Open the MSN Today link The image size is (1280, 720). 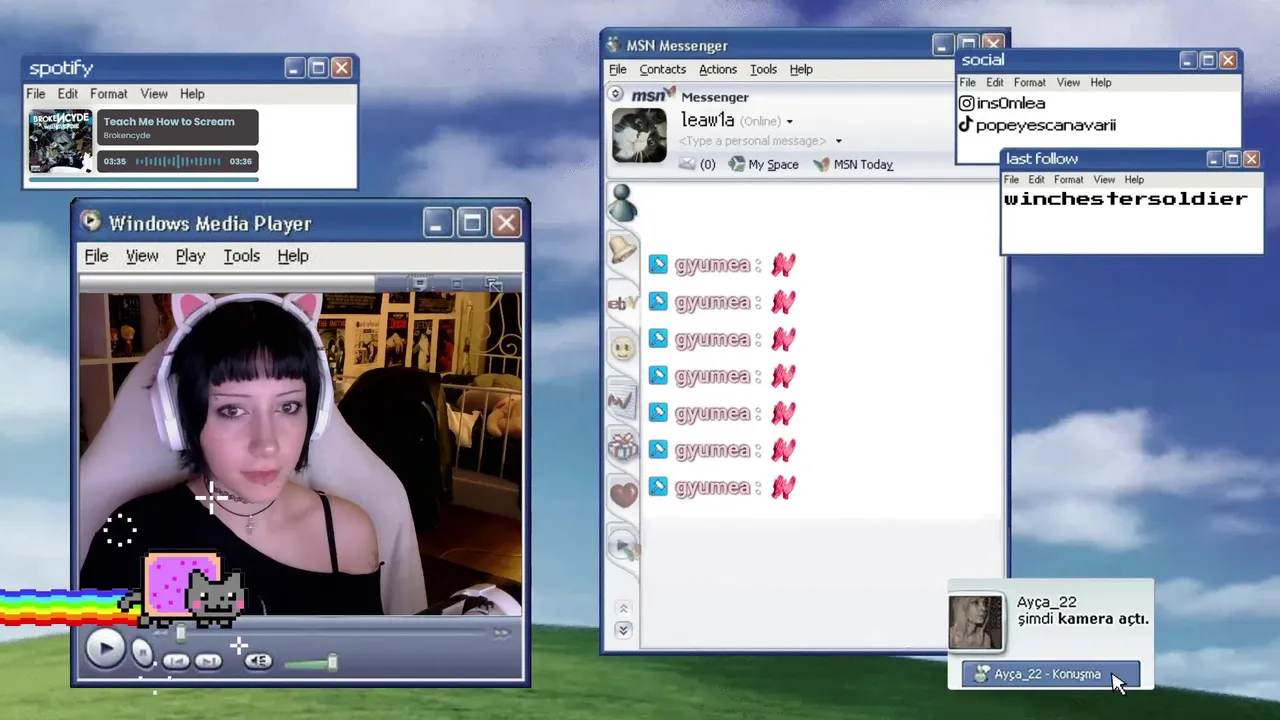(x=853, y=164)
